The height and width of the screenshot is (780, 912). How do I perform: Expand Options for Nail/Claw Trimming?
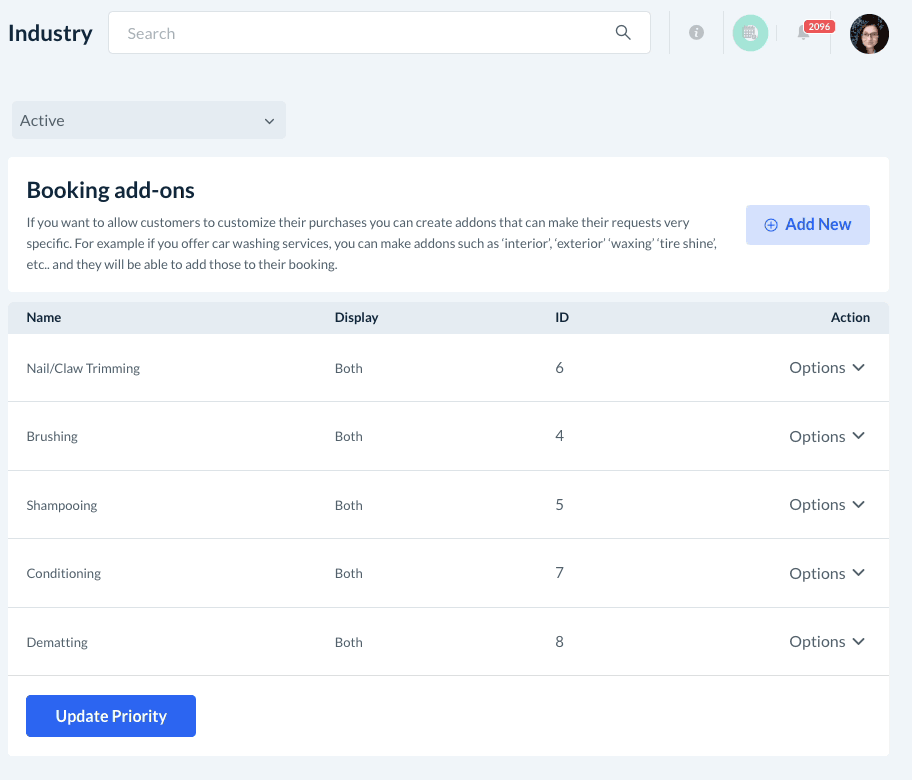coord(826,368)
